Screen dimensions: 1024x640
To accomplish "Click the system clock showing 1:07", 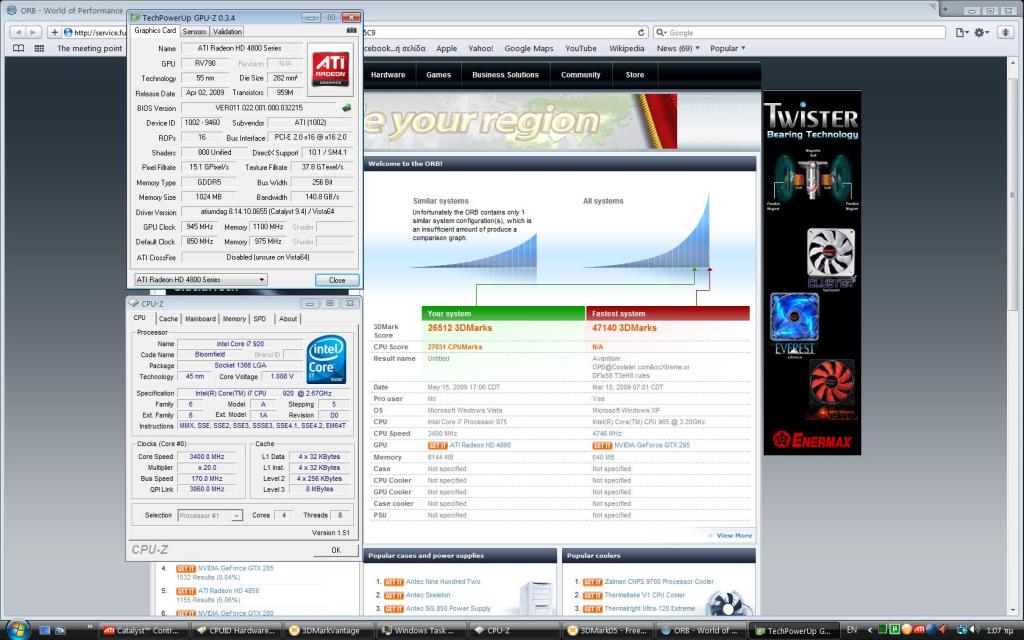I will pyautogui.click(x=999, y=630).
